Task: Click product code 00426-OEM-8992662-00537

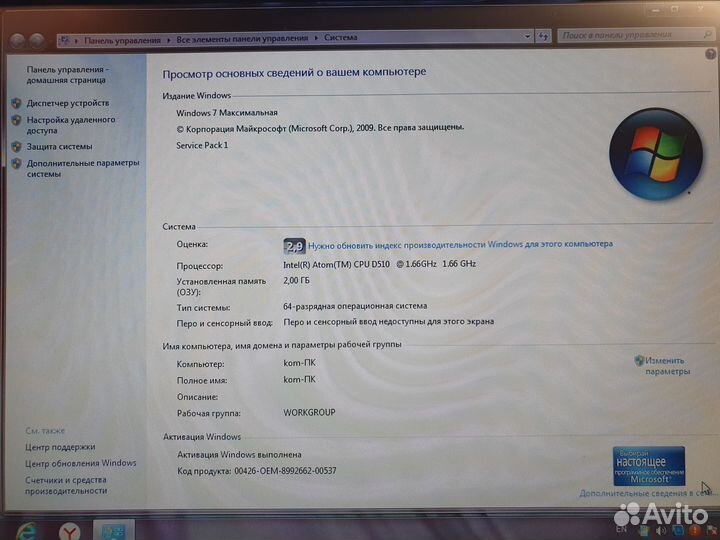Action: click(285, 471)
